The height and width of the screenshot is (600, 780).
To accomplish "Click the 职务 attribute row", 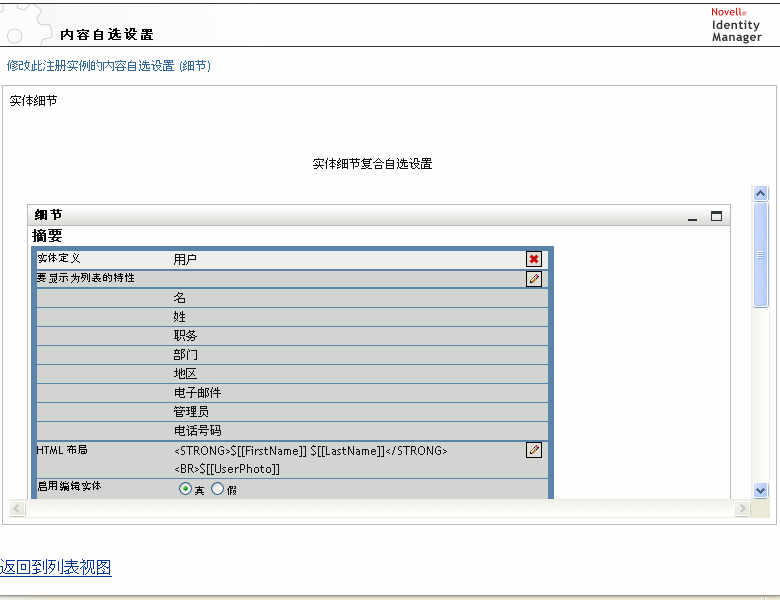I will click(292, 336).
